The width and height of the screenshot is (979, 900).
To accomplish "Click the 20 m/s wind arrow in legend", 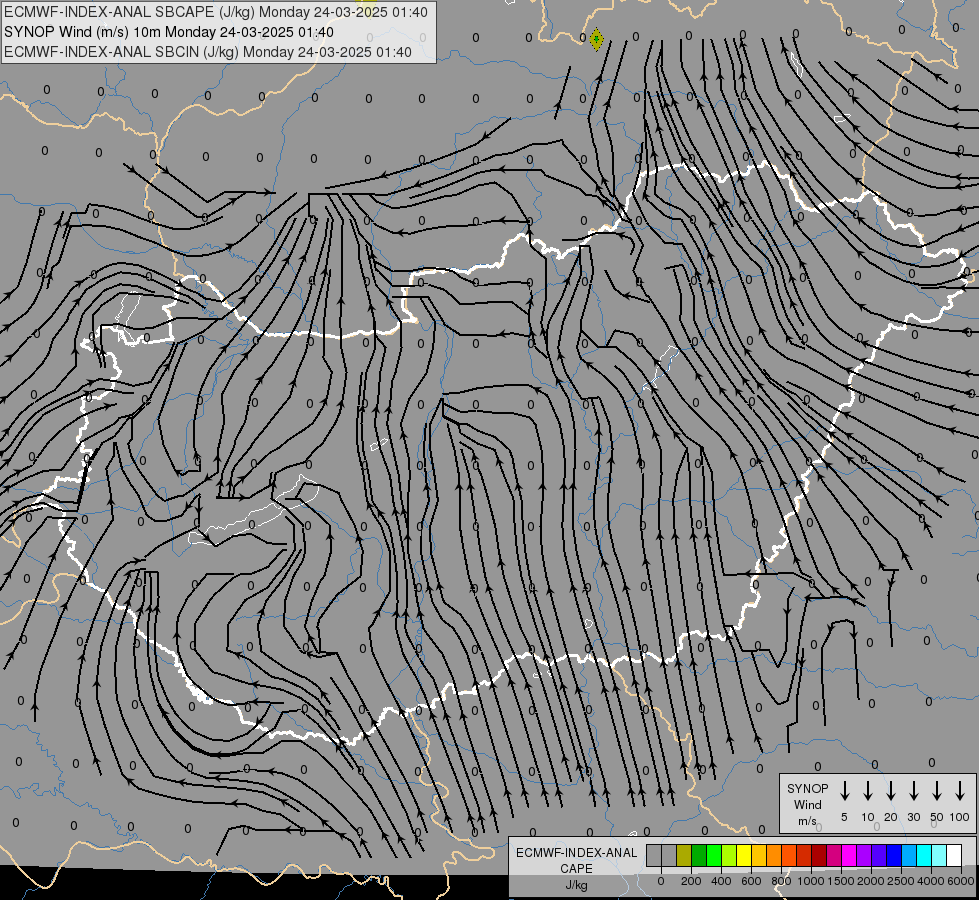I will click(890, 791).
